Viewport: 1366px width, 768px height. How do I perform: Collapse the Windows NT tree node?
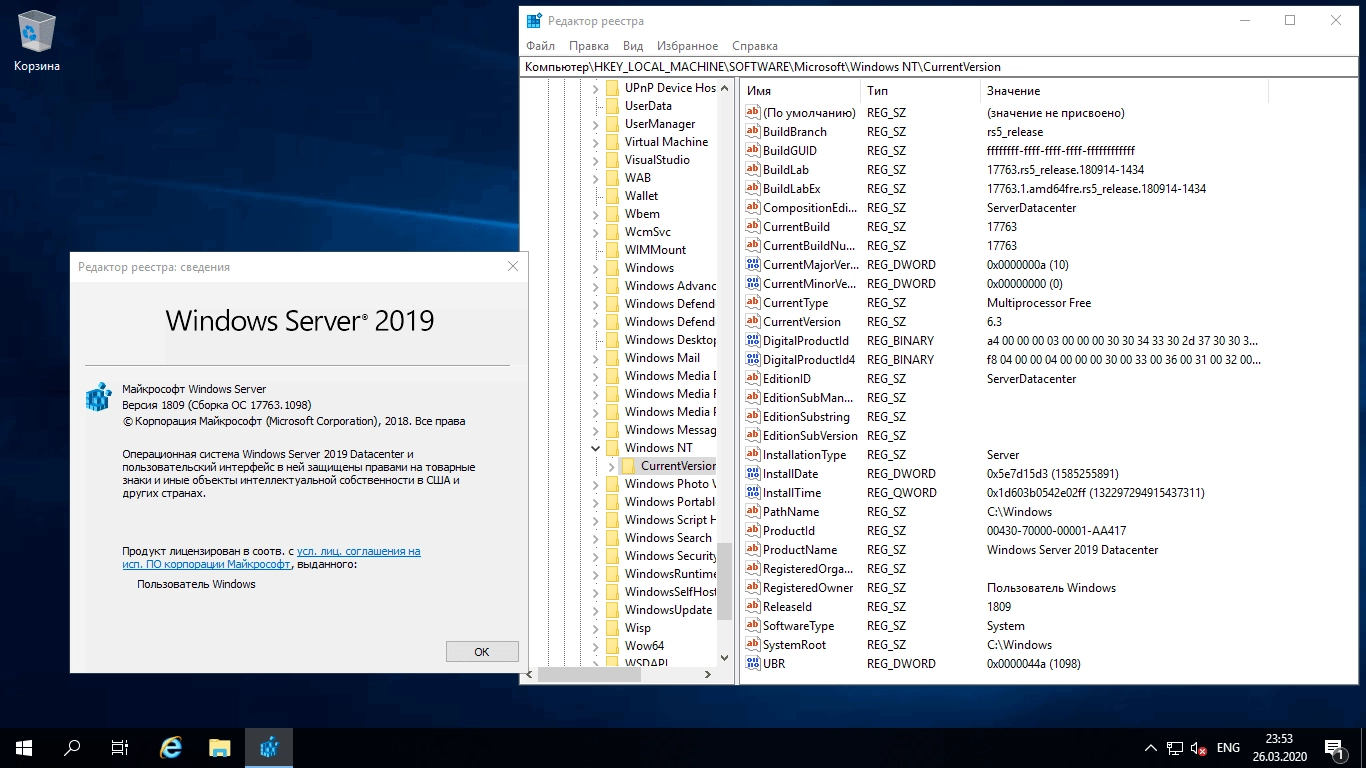(x=596, y=448)
